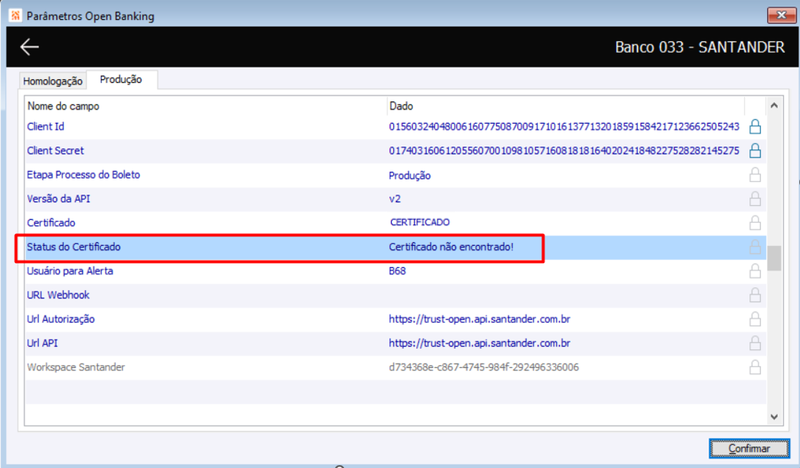
Task: Click lock icon on Url Autorização row
Action: click(x=755, y=319)
